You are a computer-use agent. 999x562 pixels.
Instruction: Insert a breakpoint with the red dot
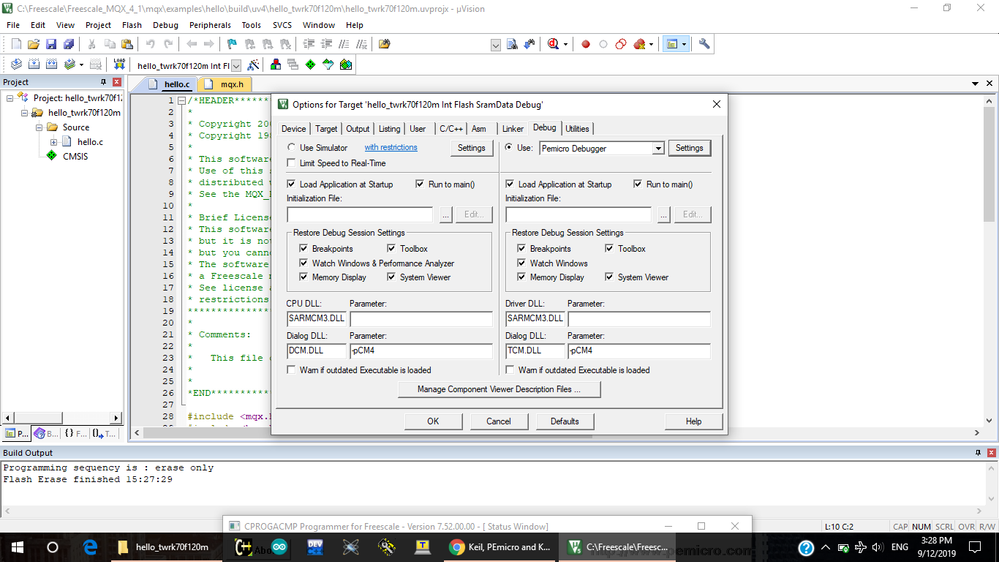point(586,44)
